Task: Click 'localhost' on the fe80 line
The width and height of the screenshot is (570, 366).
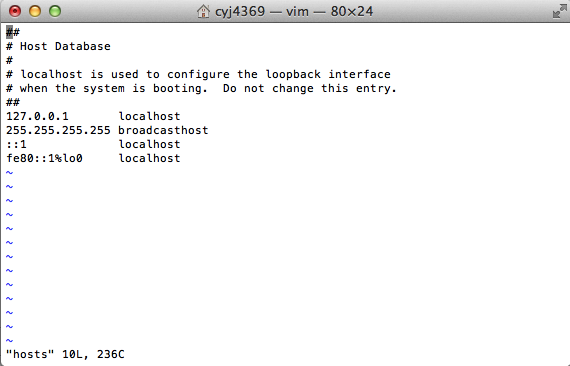Action: pyautogui.click(x=149, y=158)
